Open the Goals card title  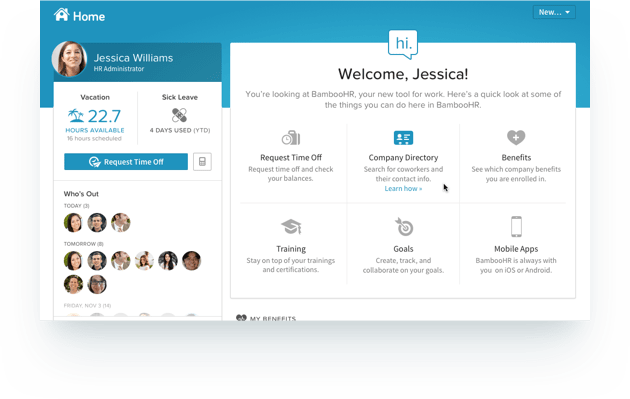point(403,249)
